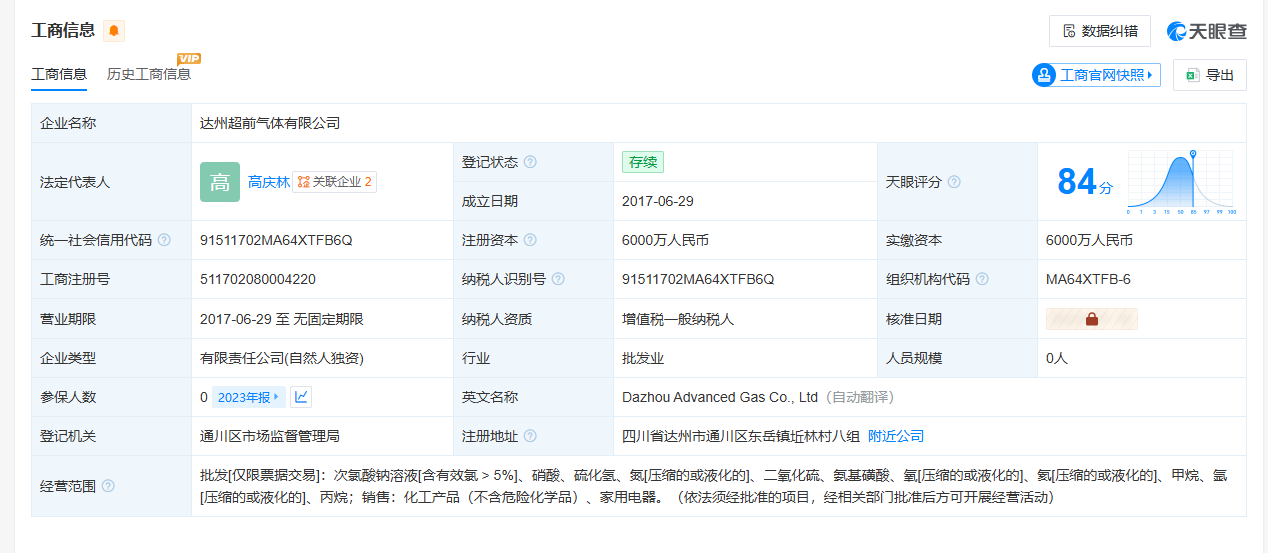Click 增值税一般纳税人 taxpayer qualification

tap(678, 319)
